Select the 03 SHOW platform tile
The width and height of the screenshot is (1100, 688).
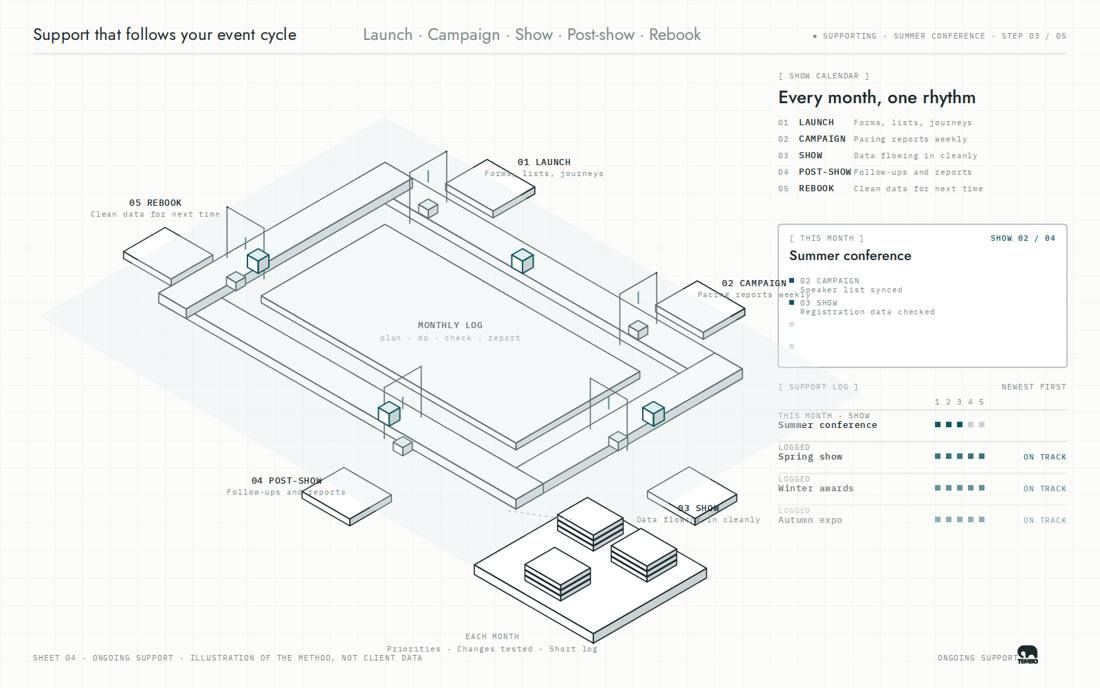pos(692,496)
